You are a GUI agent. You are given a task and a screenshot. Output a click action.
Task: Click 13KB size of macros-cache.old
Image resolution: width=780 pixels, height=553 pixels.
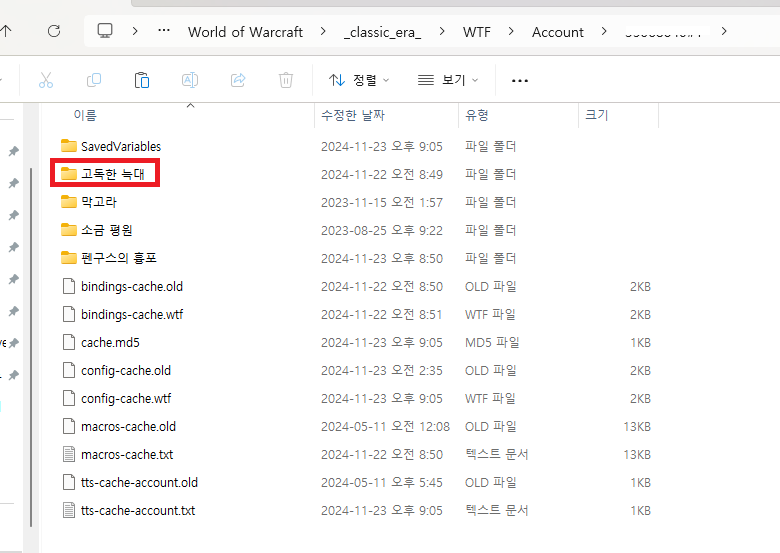(x=637, y=427)
